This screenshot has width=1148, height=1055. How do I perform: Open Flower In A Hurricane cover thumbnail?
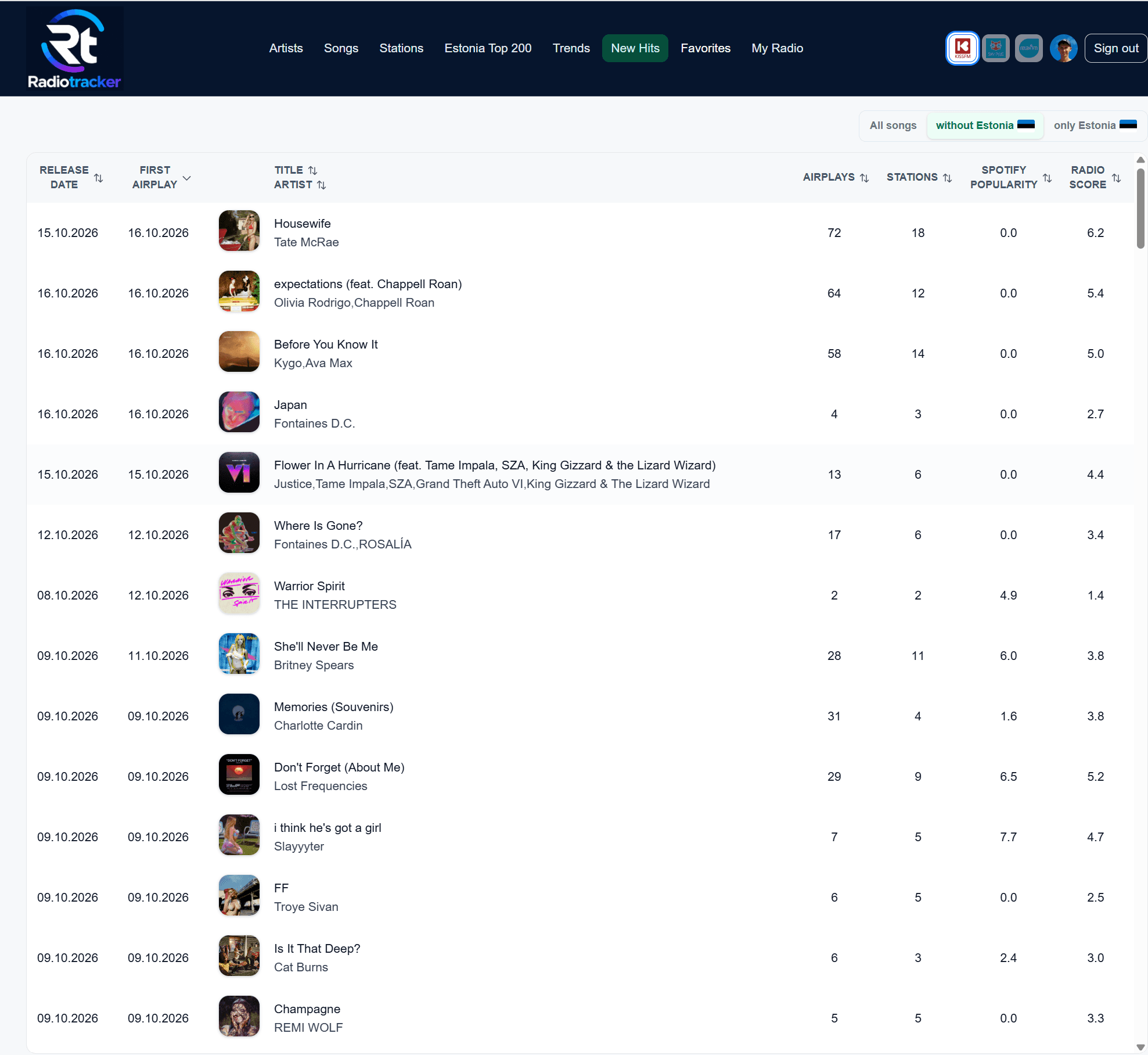239,472
